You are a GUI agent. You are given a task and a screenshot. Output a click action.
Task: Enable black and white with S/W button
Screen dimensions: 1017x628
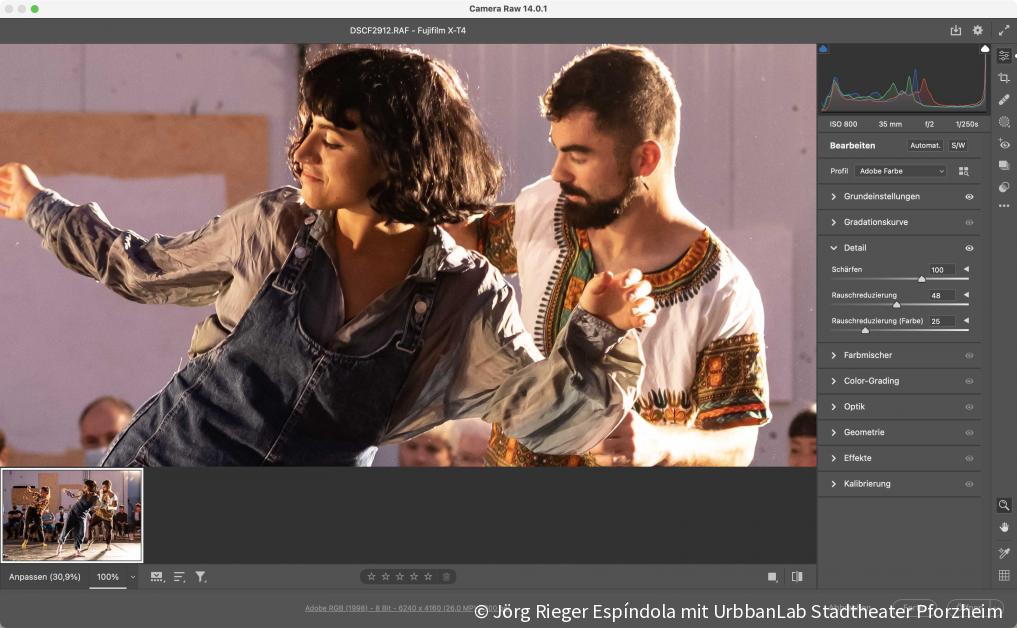pos(957,145)
